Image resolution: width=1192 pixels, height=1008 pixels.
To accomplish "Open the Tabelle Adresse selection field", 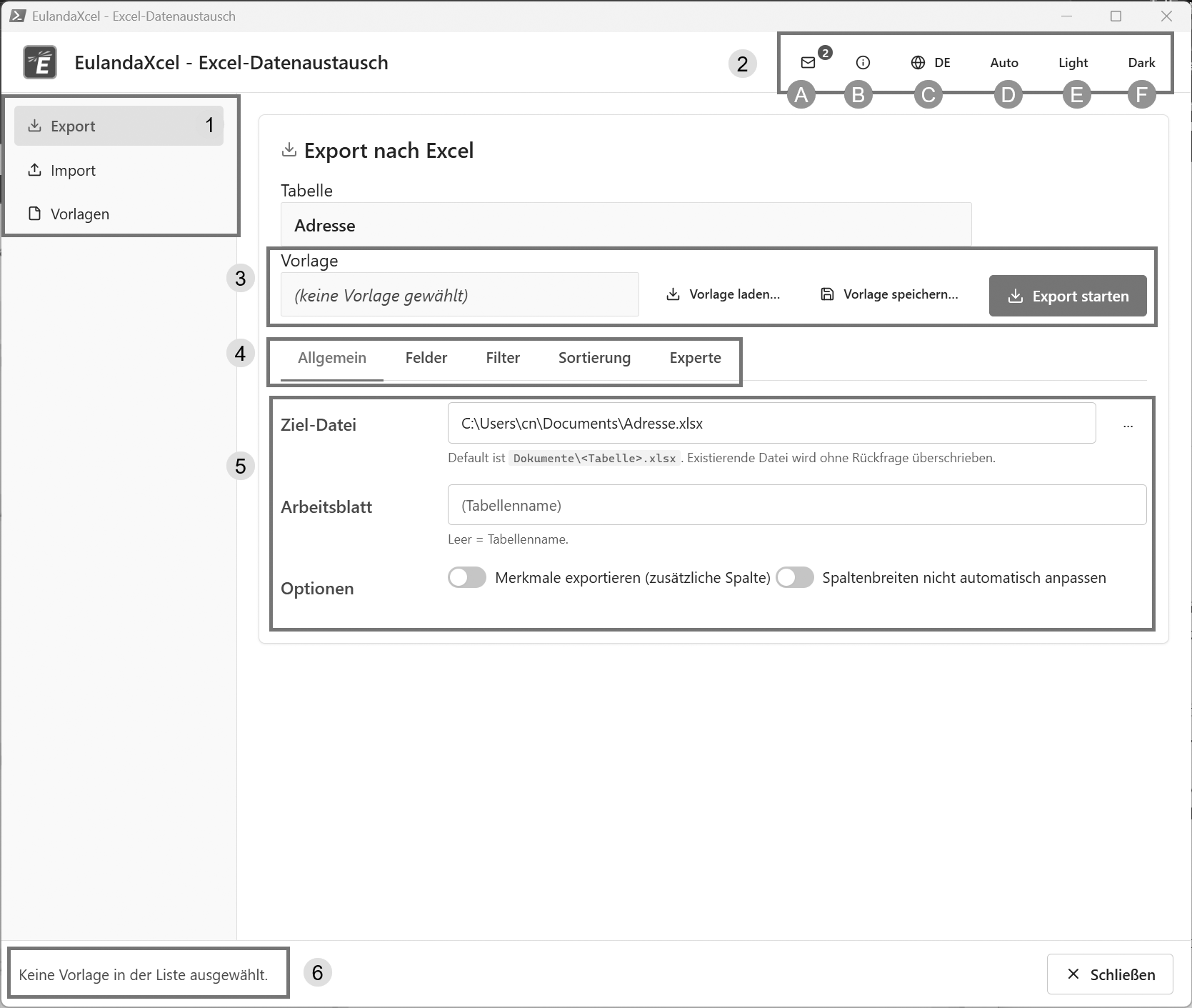I will point(626,225).
